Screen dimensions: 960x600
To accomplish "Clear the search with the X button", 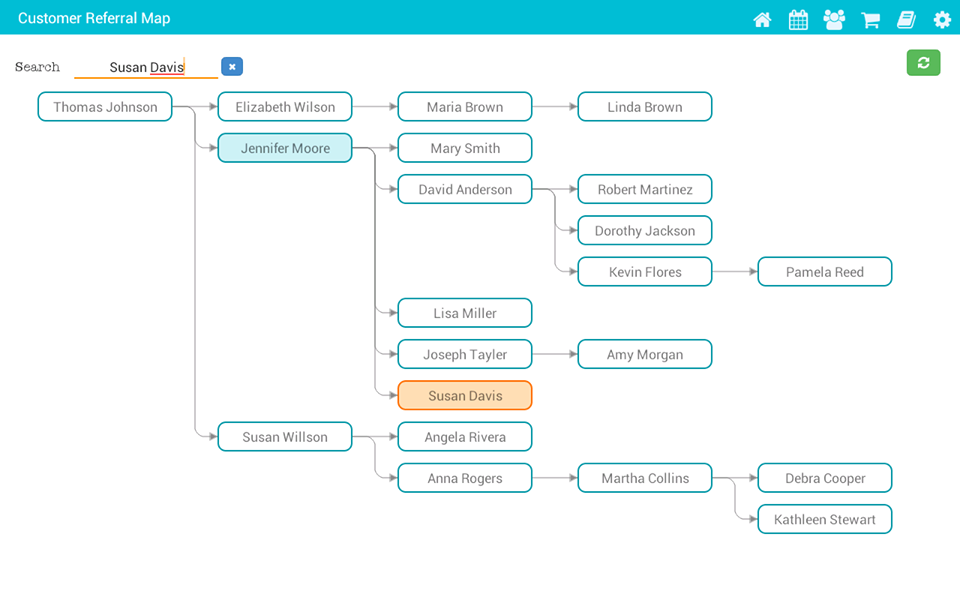I will [232, 67].
